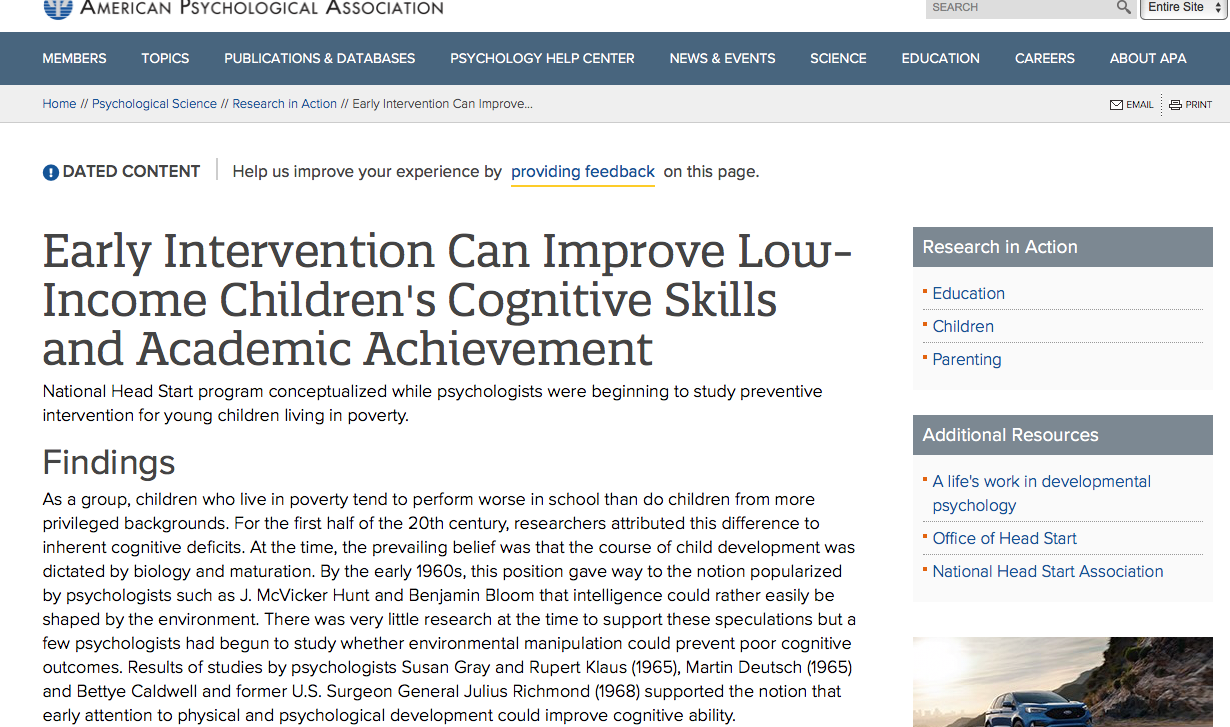Go to the Careers menu
The height and width of the screenshot is (727, 1230).
point(1044,58)
